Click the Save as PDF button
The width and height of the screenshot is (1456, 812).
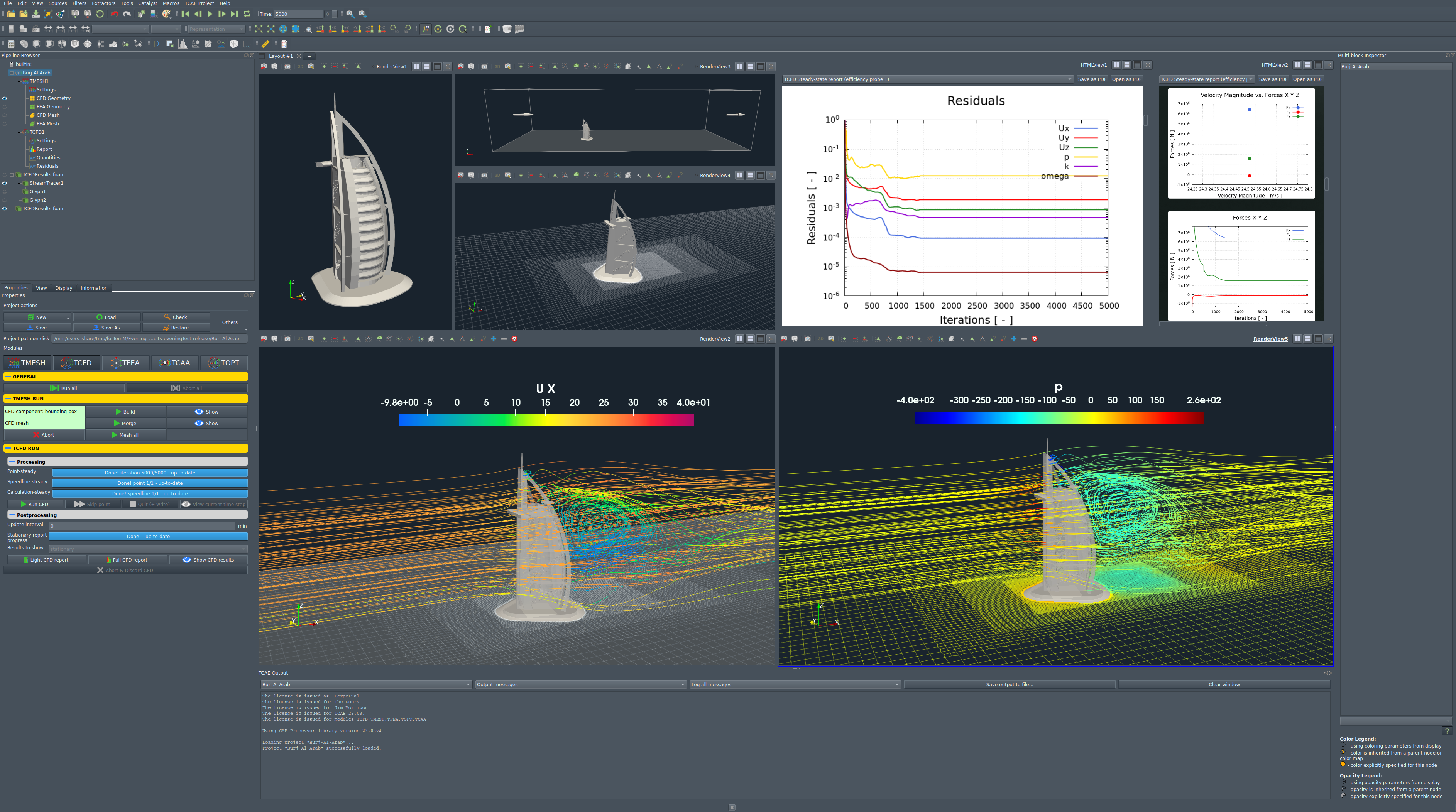(1092, 79)
